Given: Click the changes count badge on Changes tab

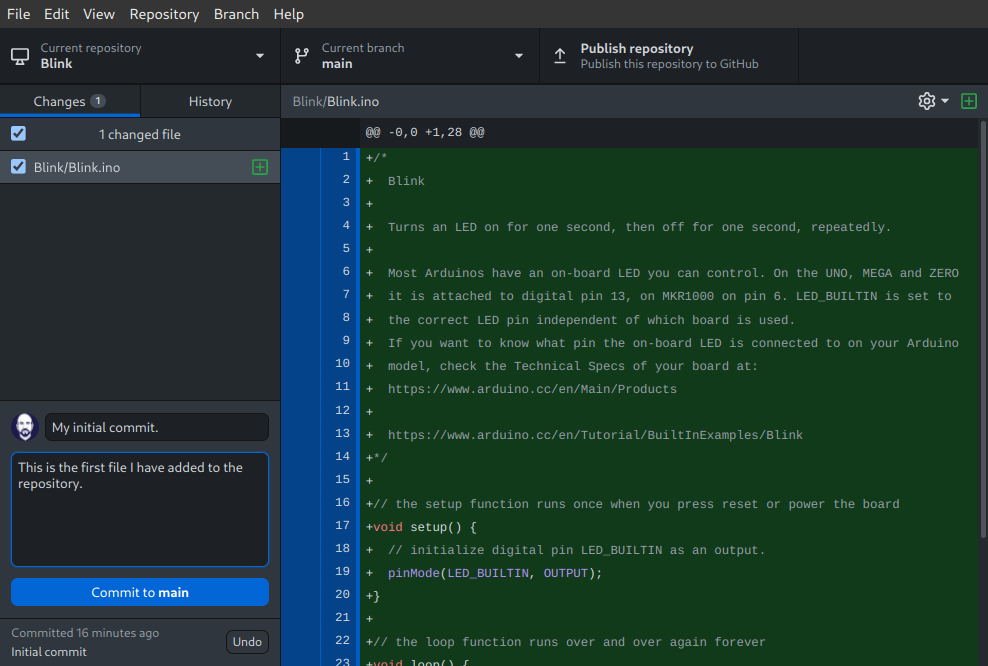Looking at the screenshot, I should pos(98,101).
